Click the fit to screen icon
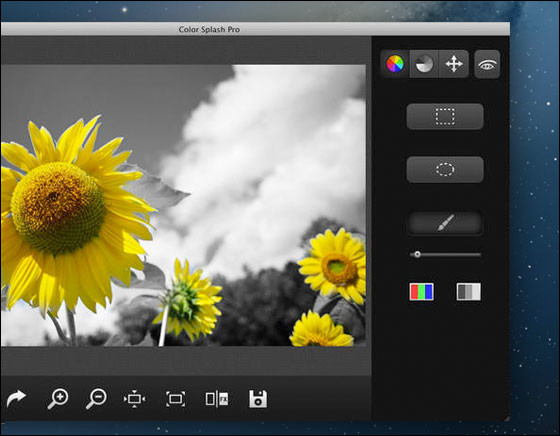The height and width of the screenshot is (436, 560). [x=175, y=399]
